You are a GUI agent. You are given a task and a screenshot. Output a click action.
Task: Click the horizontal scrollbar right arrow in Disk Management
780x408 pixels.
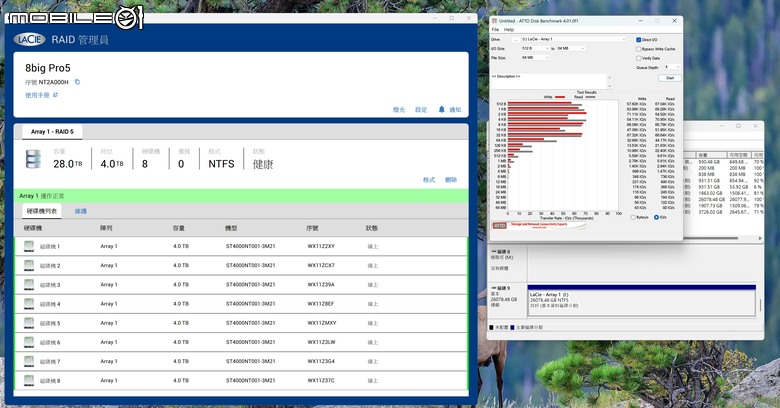coord(760,238)
